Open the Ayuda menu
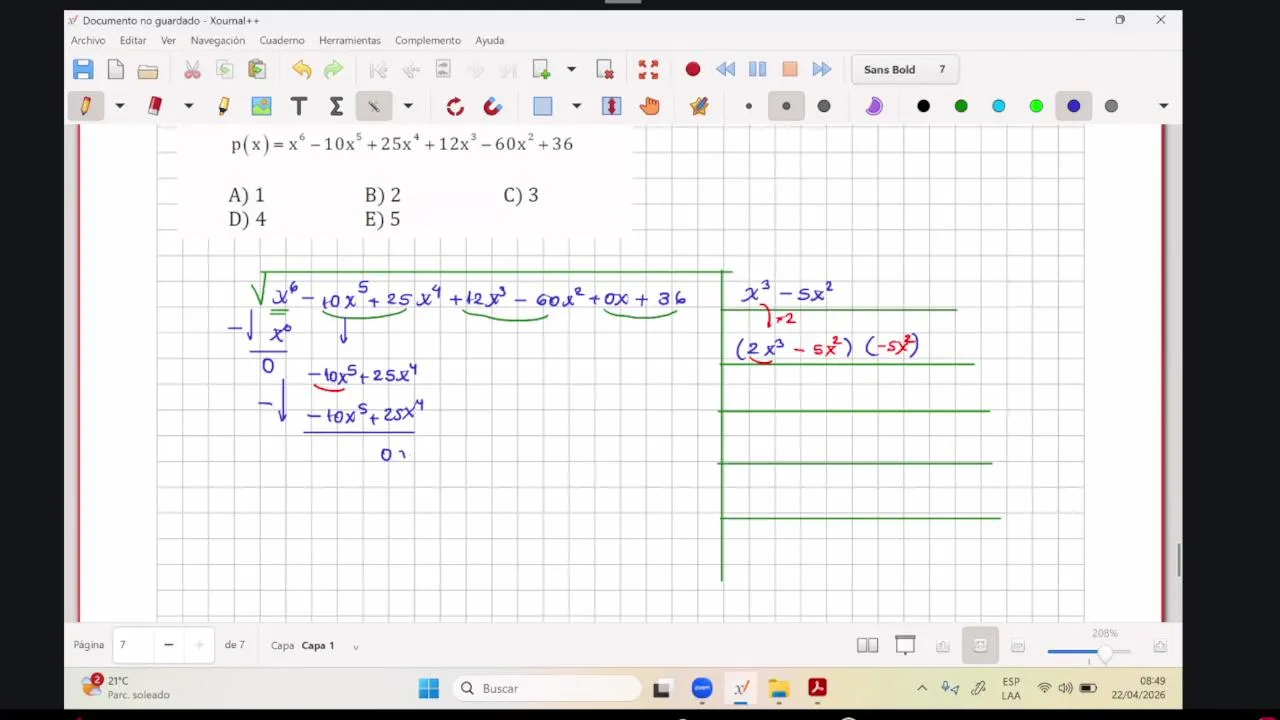 (x=489, y=40)
